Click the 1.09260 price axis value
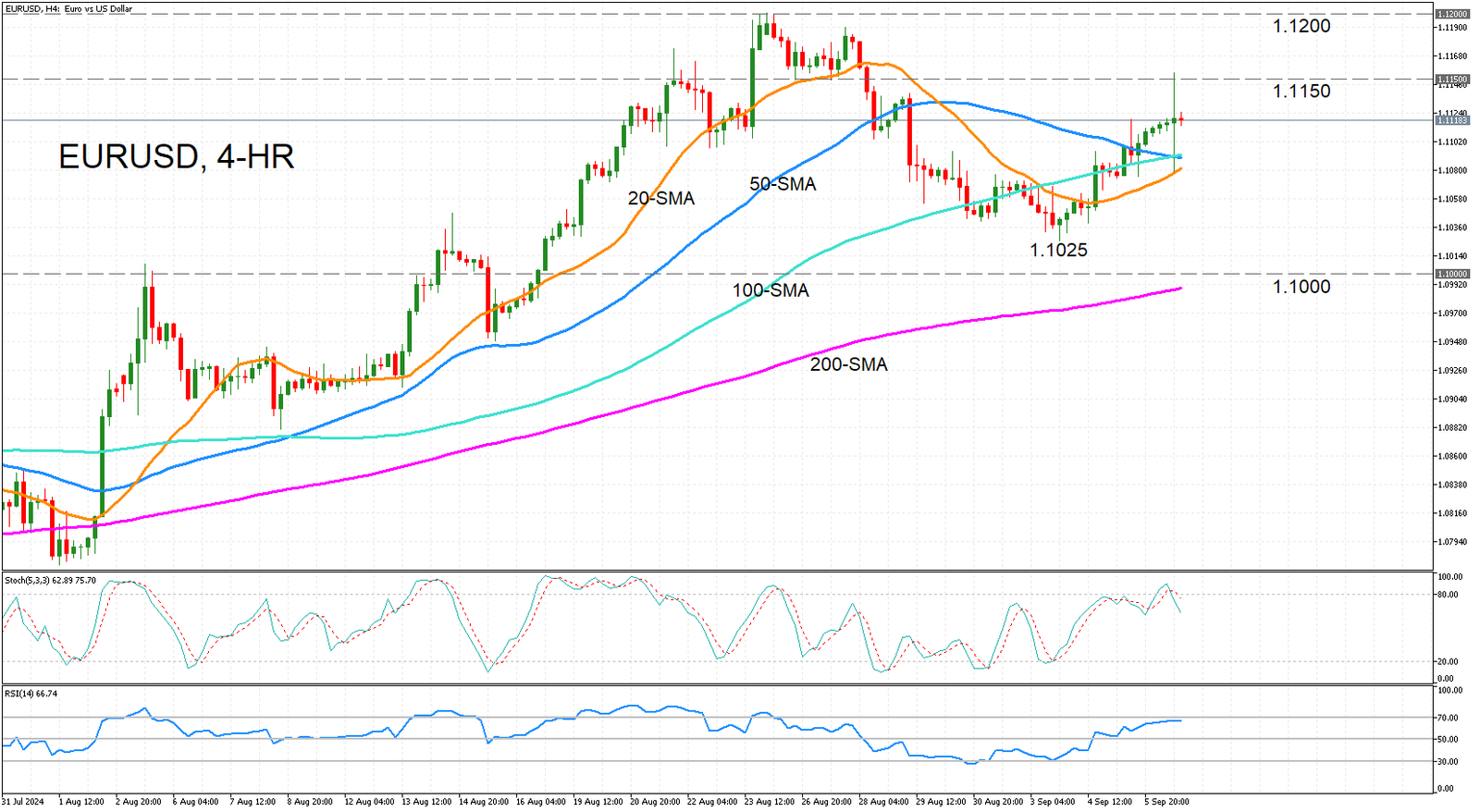Viewport: 1480px width, 812px height. pyautogui.click(x=1452, y=371)
